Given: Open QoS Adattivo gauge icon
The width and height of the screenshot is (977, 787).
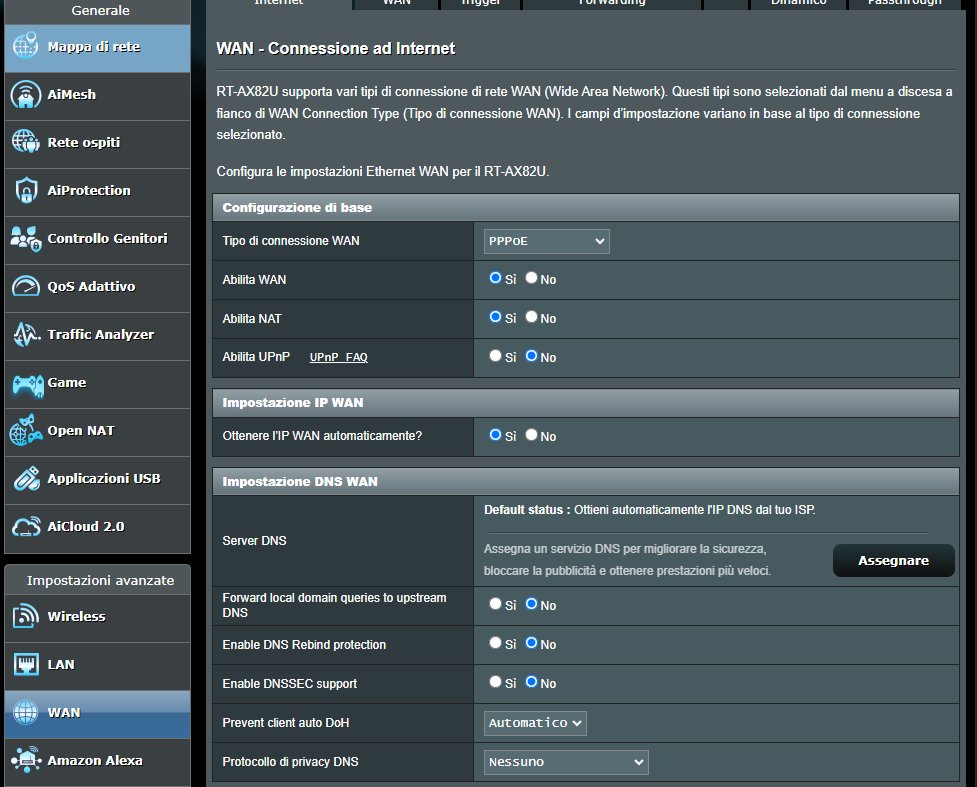Looking at the screenshot, I should click(x=26, y=287).
